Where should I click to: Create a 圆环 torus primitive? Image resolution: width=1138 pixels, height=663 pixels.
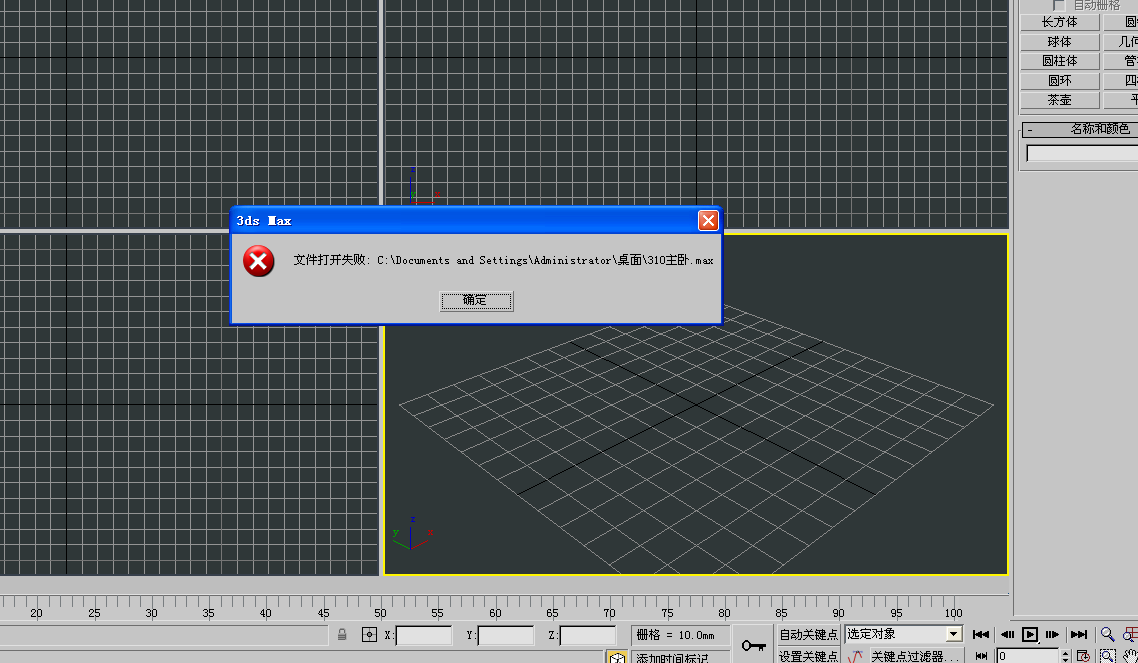coord(1060,81)
